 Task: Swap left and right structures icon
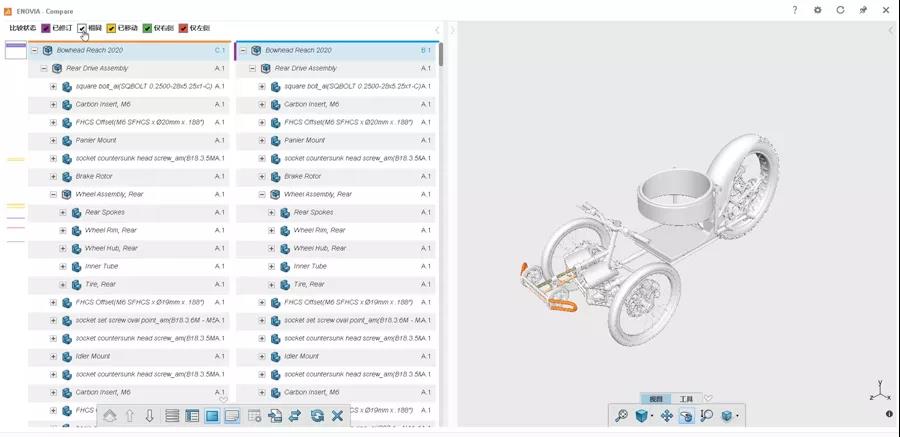pyautogui.click(x=295, y=416)
